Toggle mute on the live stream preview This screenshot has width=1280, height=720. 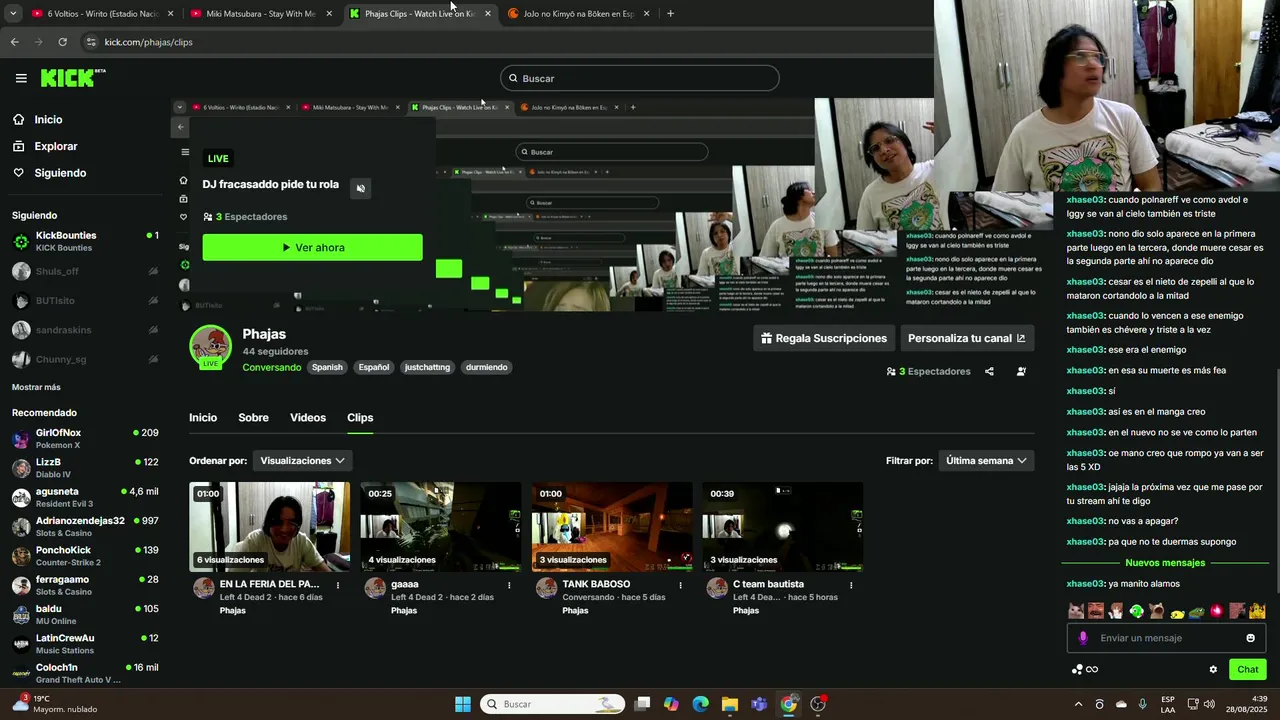(x=361, y=188)
